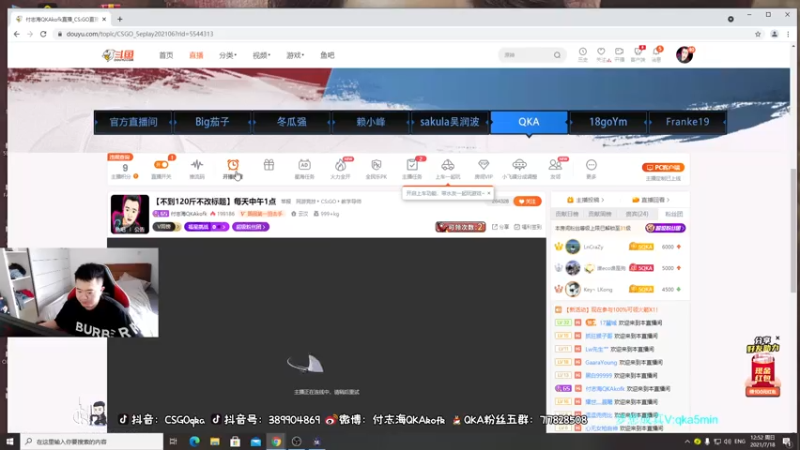Click the Douyu logo
The height and width of the screenshot is (450, 800).
click(118, 55)
